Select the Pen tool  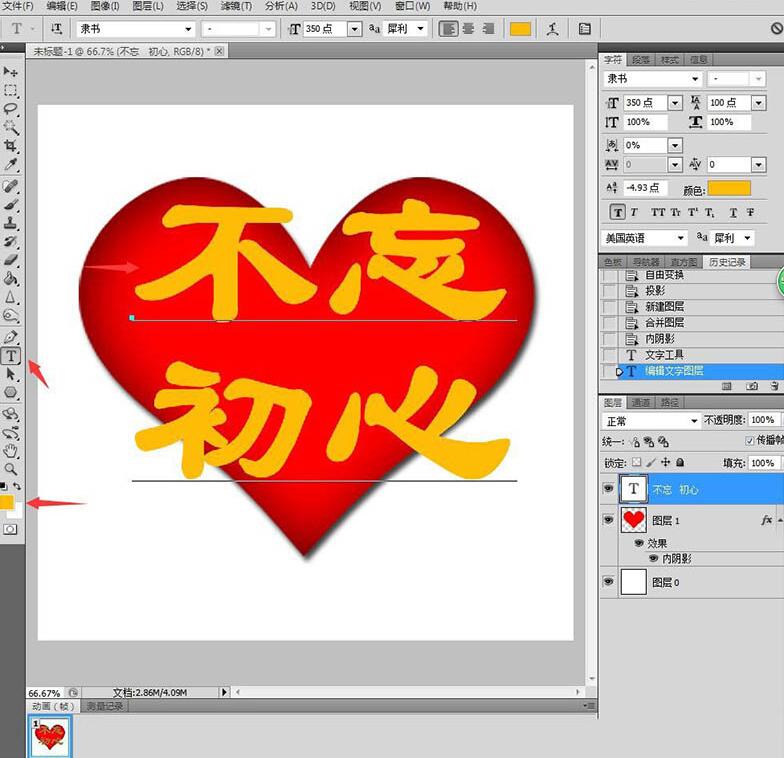pos(10,337)
